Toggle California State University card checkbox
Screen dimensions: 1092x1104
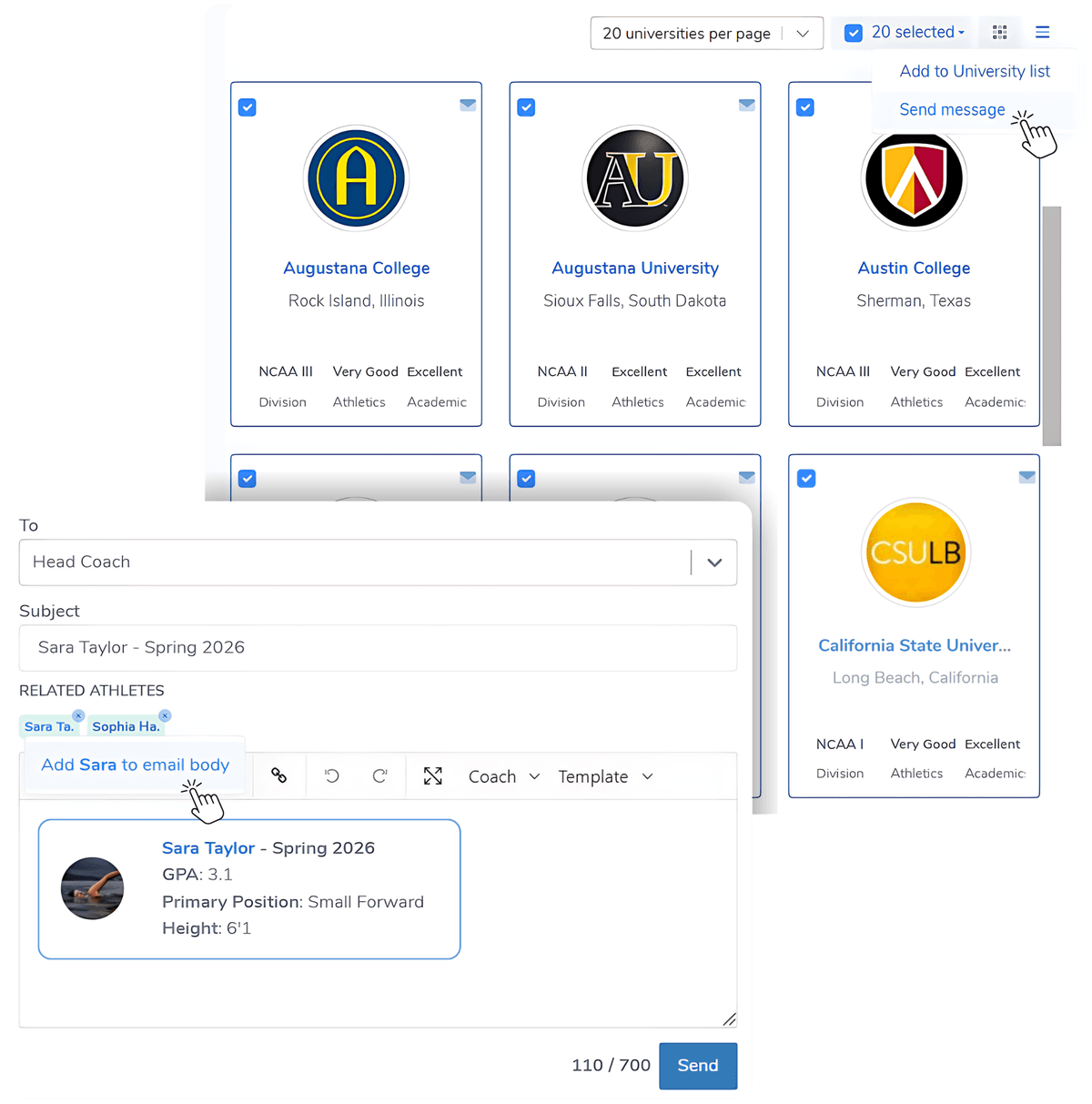tap(806, 479)
